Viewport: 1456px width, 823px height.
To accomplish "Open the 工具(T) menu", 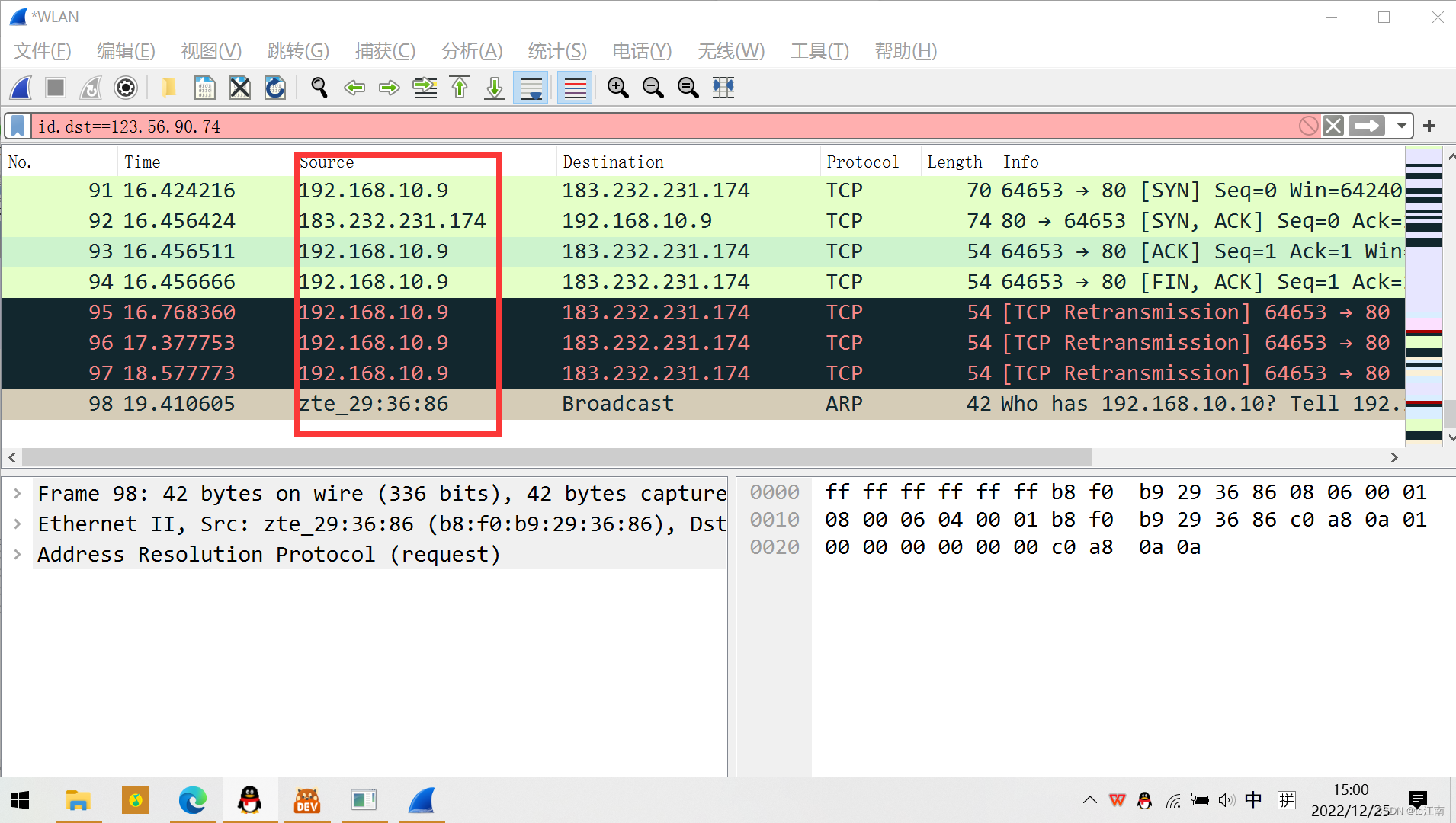I will pyautogui.click(x=819, y=51).
